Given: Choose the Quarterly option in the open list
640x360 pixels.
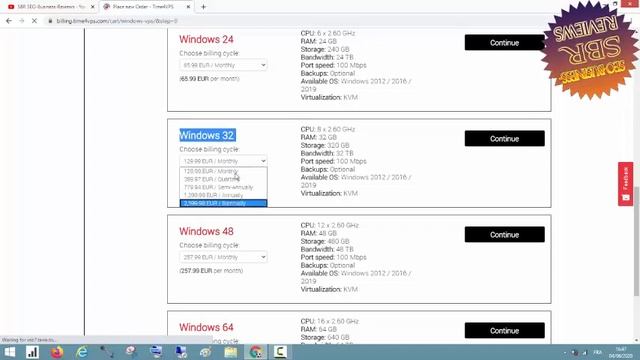Looking at the screenshot, I should tap(223, 179).
